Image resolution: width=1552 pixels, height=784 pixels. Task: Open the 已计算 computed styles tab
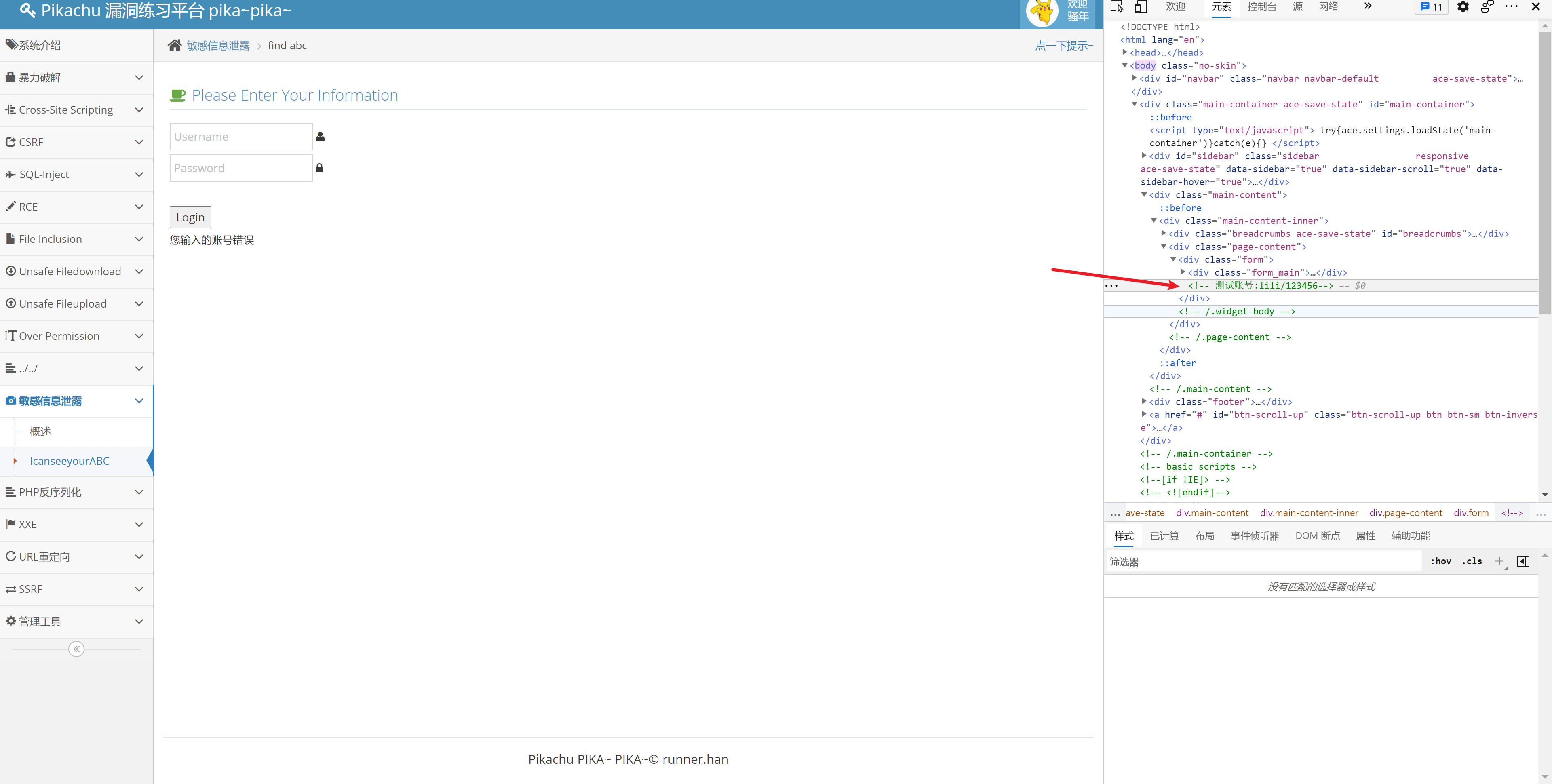[1164, 536]
